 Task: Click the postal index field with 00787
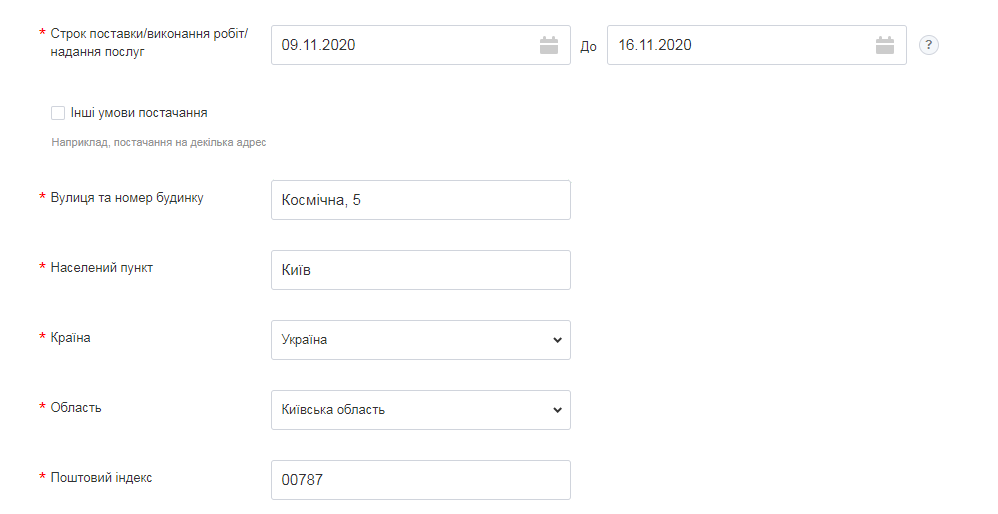pyautogui.click(x=420, y=480)
